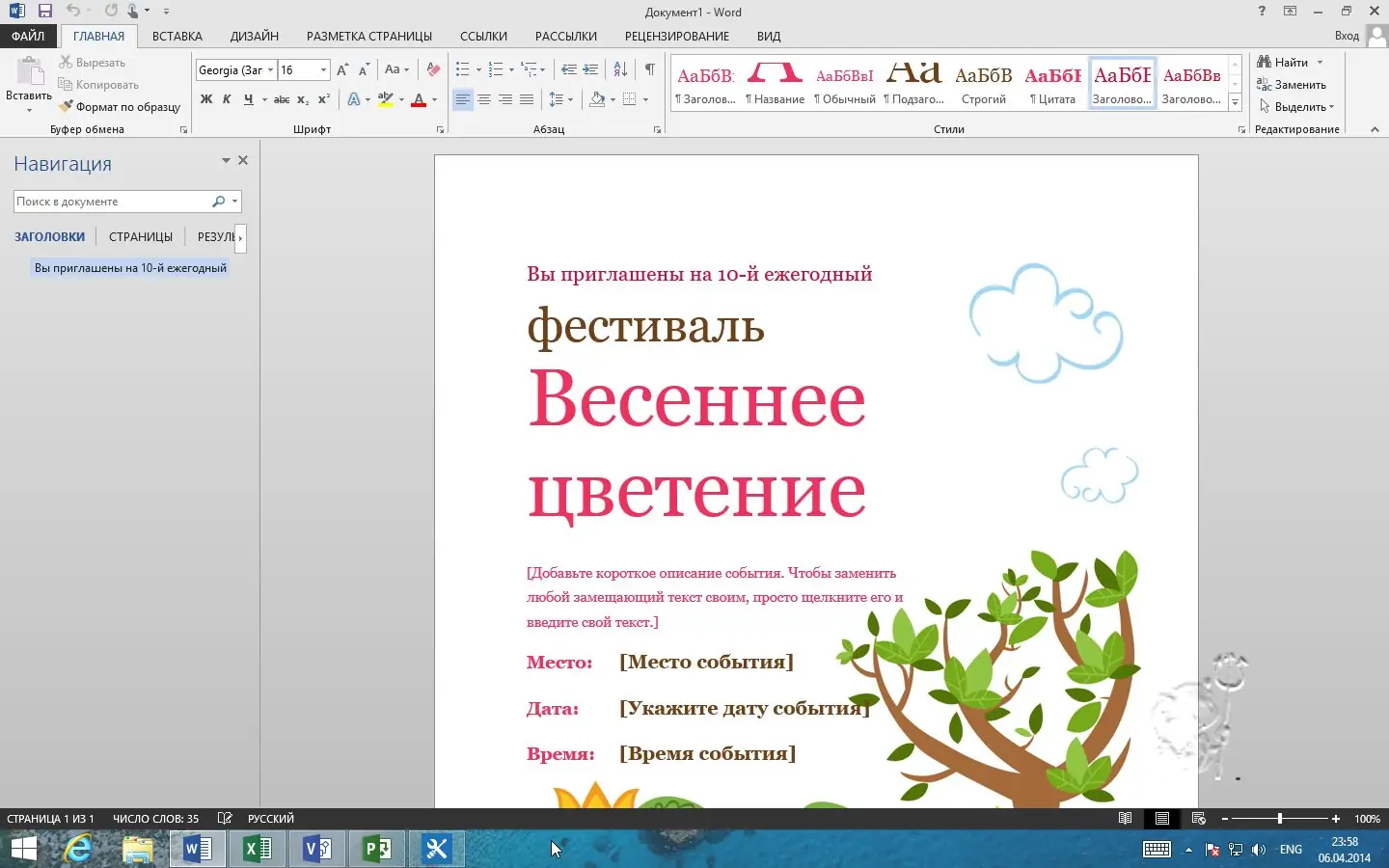Toggle italic formatting

(227, 99)
